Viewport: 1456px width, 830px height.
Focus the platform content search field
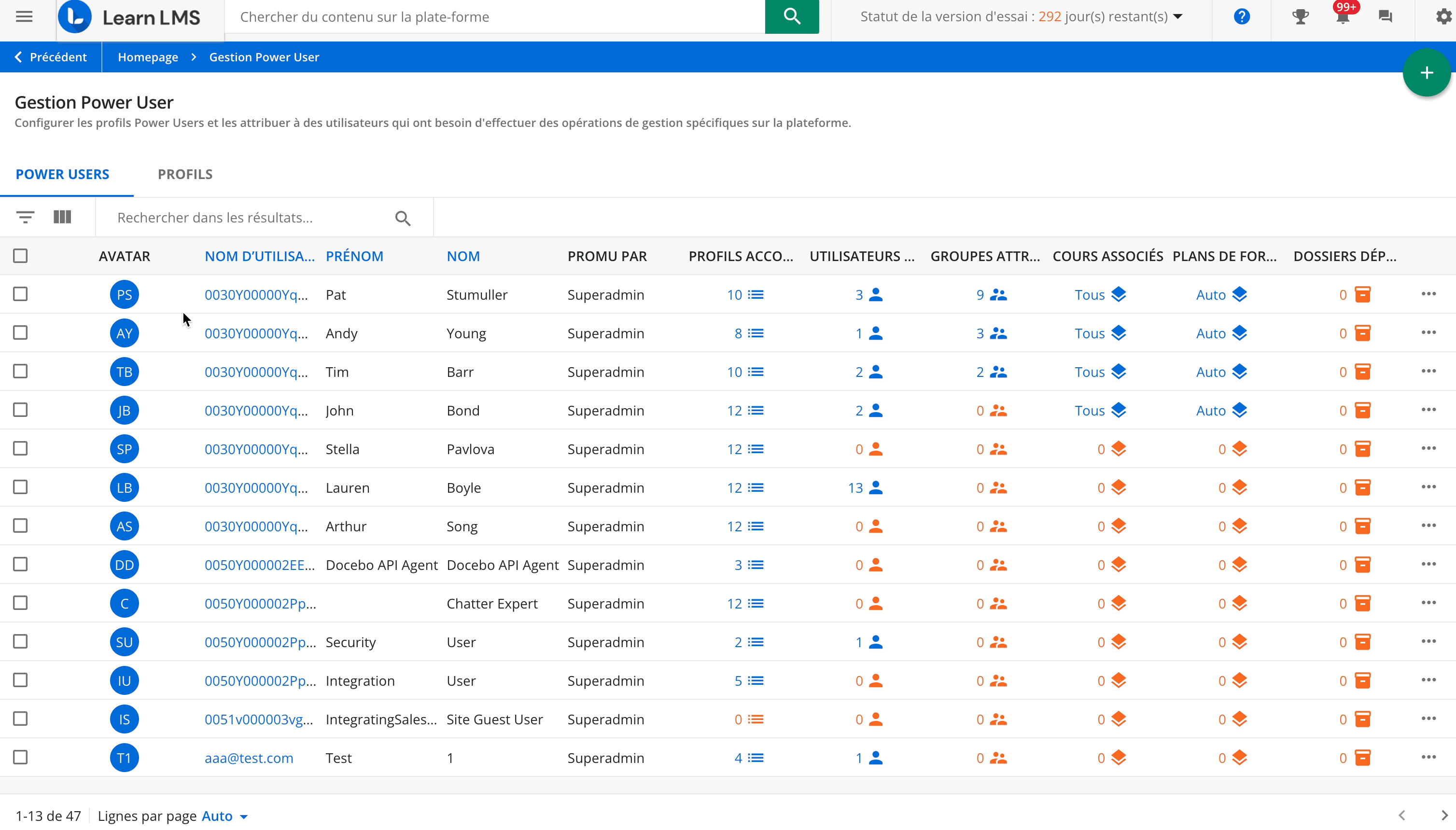[x=495, y=16]
